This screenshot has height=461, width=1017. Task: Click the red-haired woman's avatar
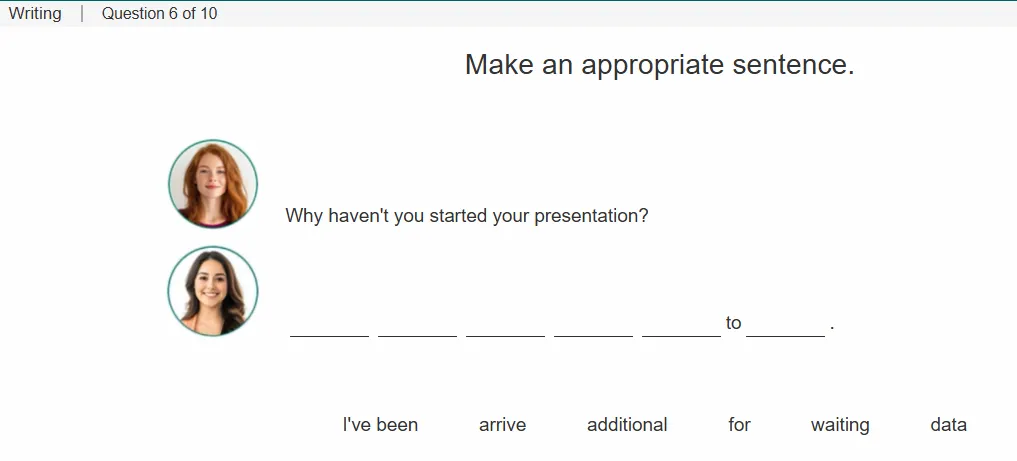(213, 183)
